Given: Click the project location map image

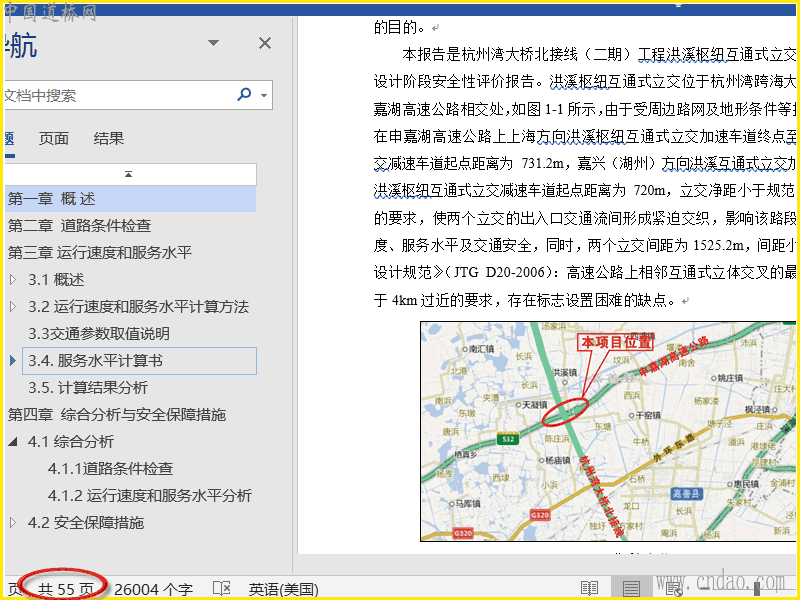Looking at the screenshot, I should (x=608, y=431).
